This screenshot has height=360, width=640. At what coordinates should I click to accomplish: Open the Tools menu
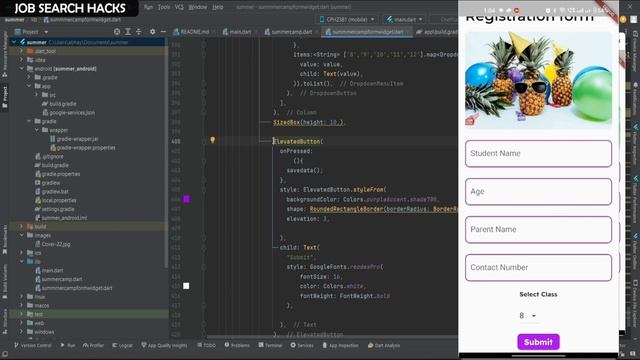[x=164, y=7]
